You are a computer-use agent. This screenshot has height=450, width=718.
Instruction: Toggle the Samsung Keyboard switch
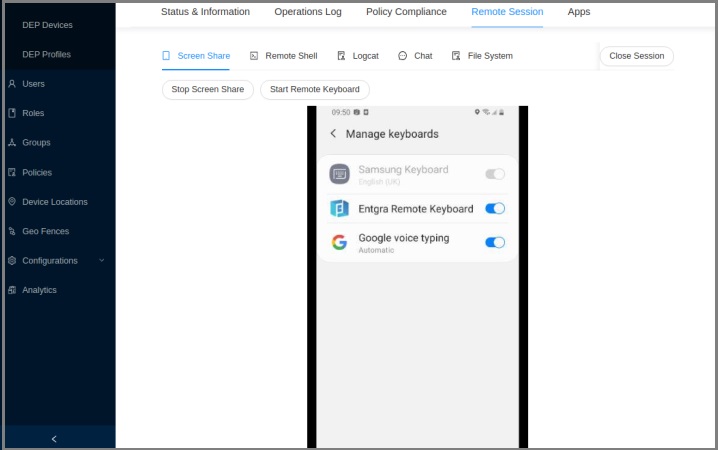tap(495, 174)
